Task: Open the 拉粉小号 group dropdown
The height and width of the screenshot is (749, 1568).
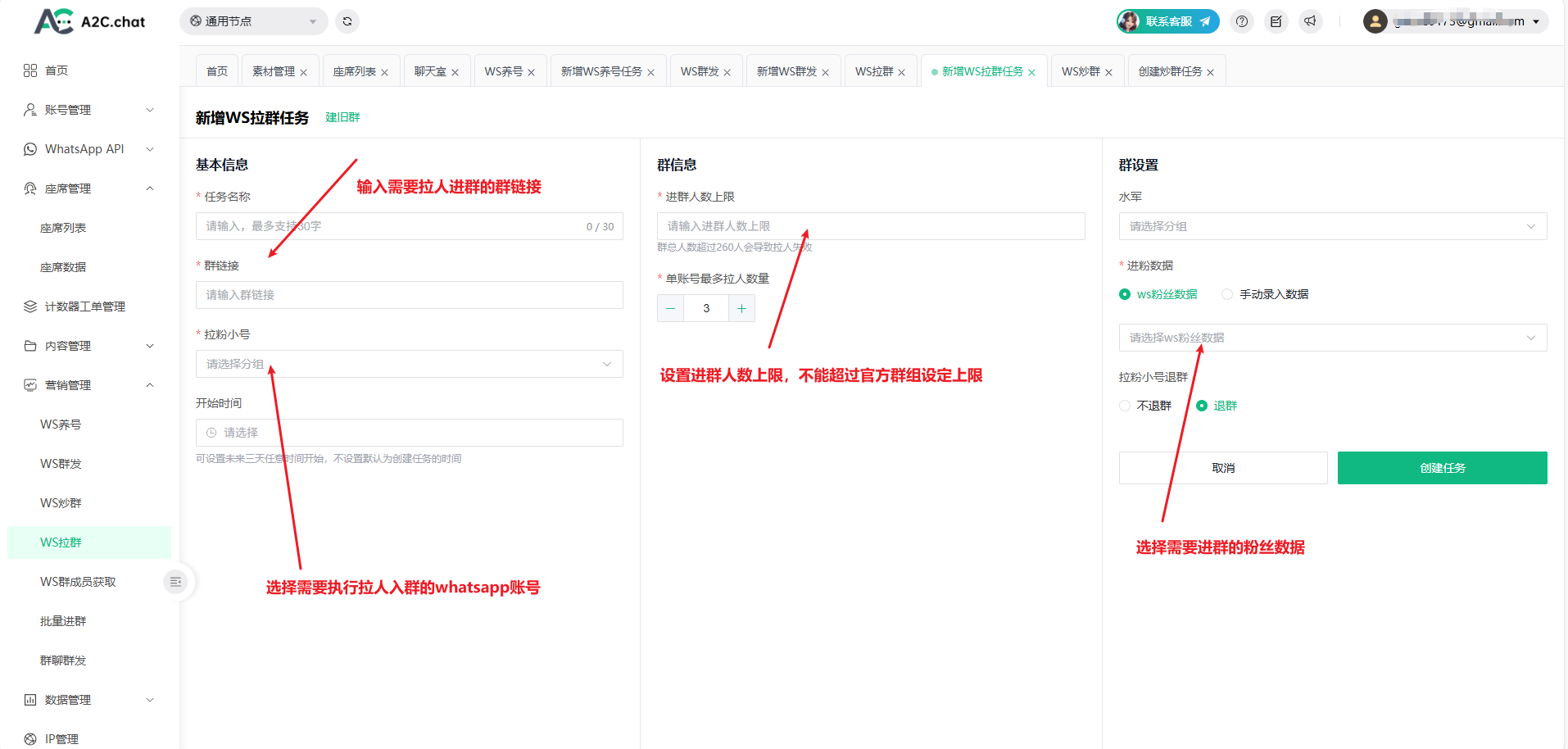Action: (x=409, y=364)
